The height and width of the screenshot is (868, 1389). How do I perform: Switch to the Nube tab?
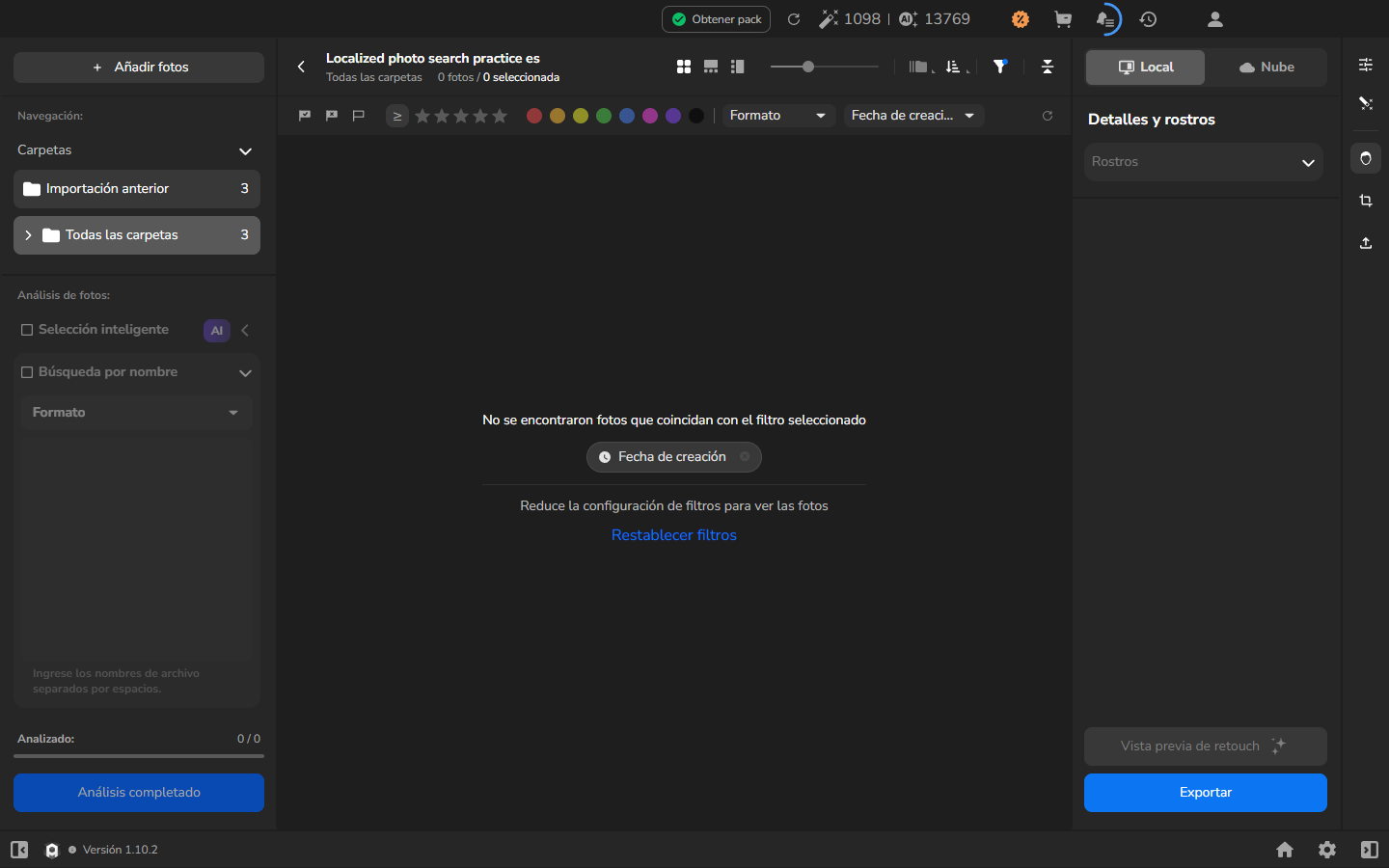(1266, 68)
